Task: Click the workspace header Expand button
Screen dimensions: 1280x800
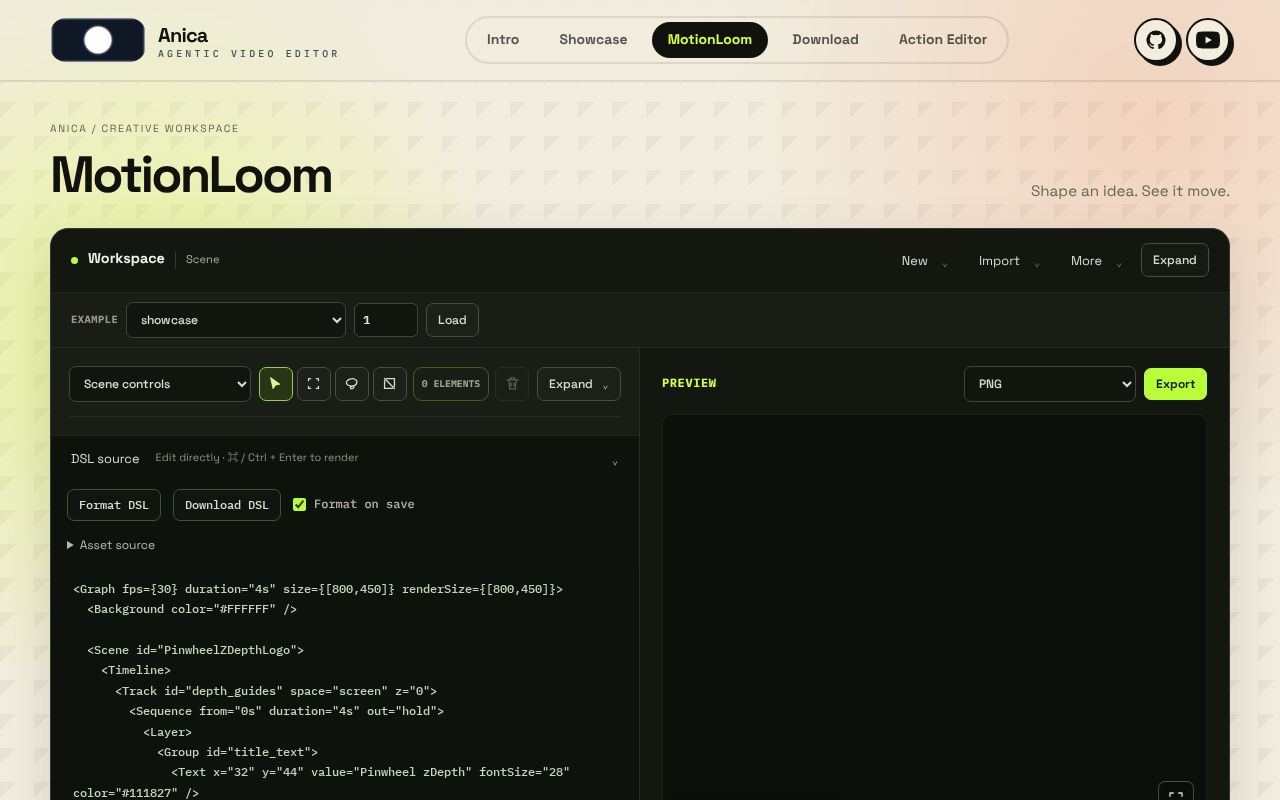Action: pos(1175,260)
